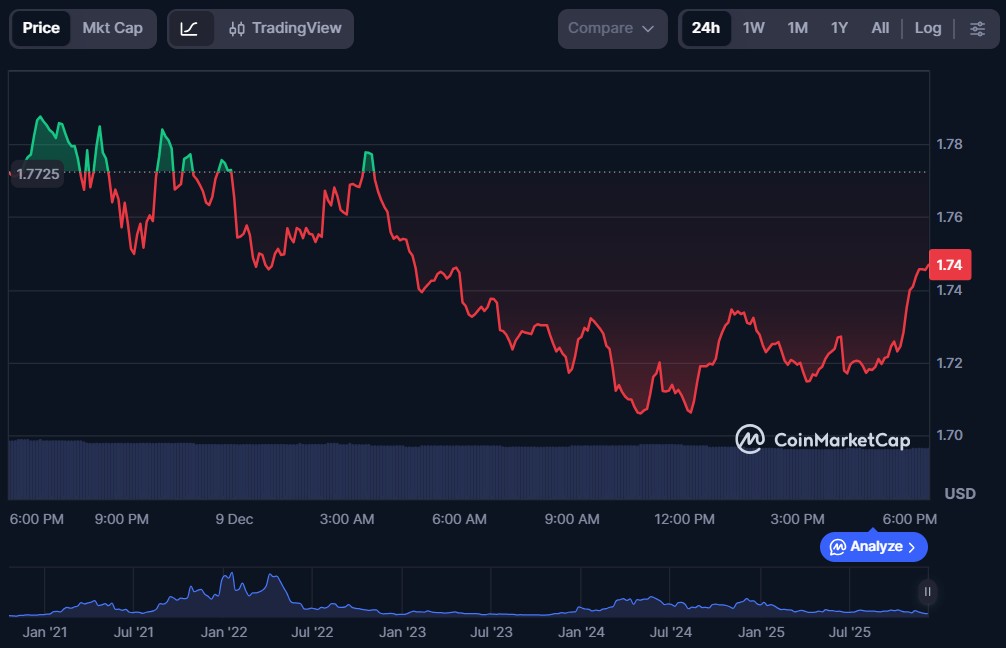
Task: Select the All time range
Action: pos(880,28)
